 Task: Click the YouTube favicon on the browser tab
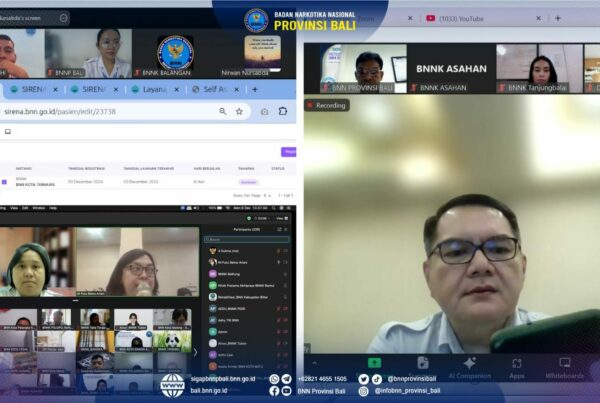point(430,18)
